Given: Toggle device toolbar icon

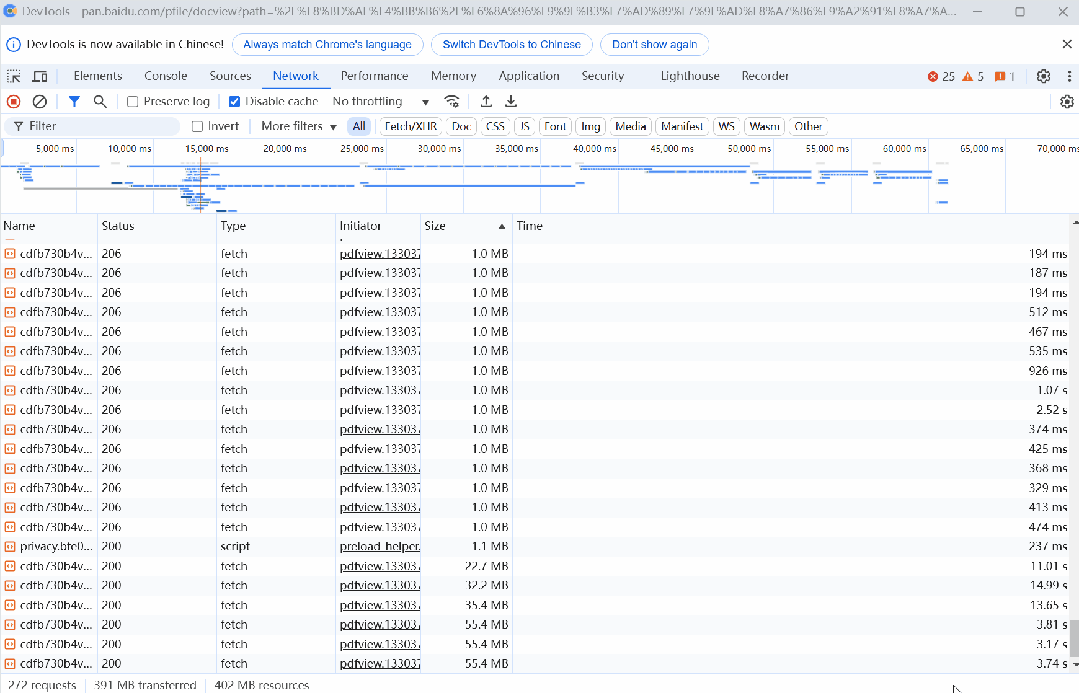Looking at the screenshot, I should 41,76.
